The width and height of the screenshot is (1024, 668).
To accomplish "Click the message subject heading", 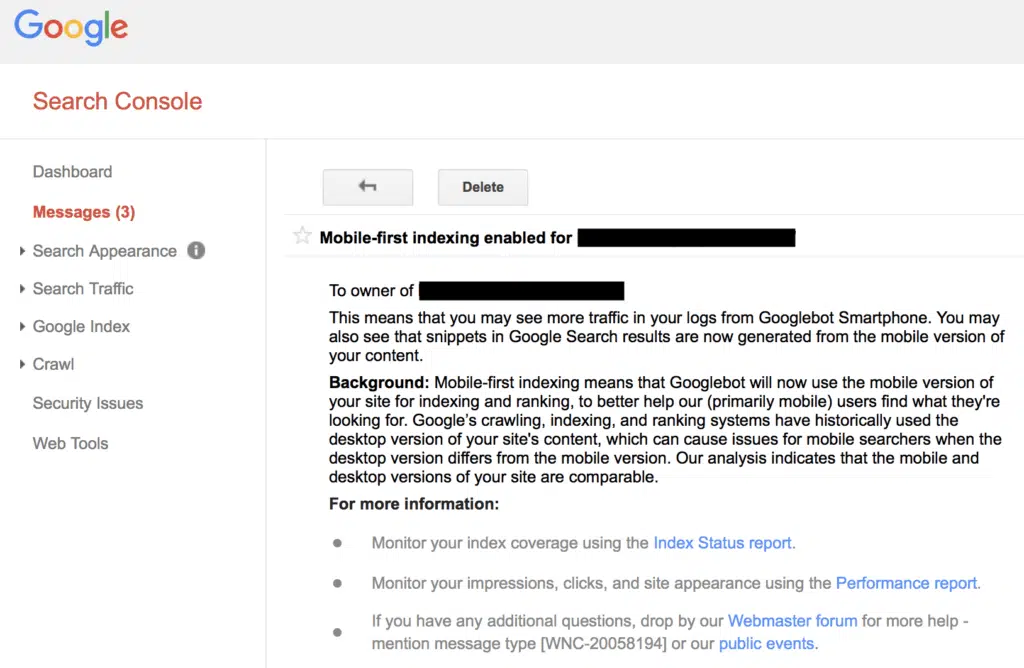I will point(446,238).
